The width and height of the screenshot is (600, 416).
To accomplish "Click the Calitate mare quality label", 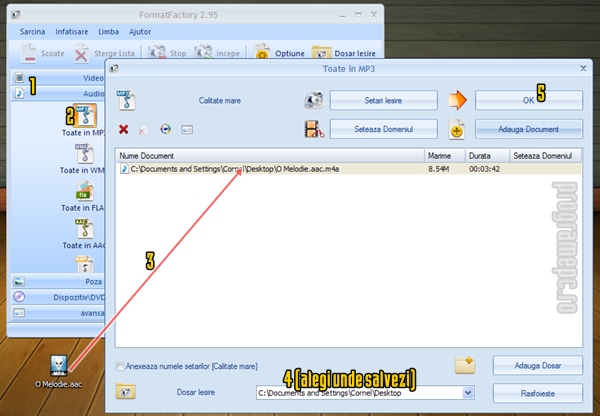I will [220, 101].
